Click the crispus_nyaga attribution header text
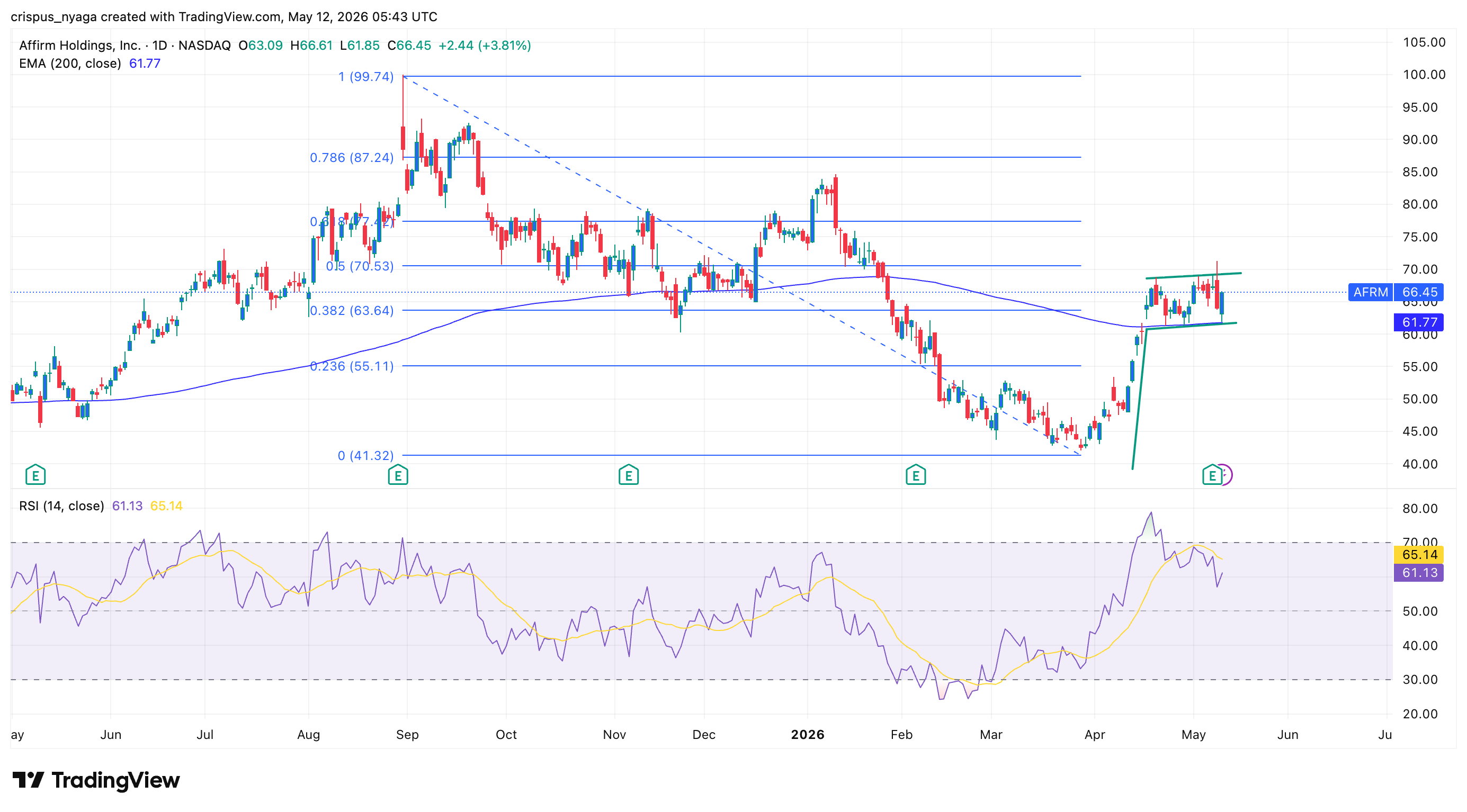This screenshot has width=1467, height=812. point(224,16)
